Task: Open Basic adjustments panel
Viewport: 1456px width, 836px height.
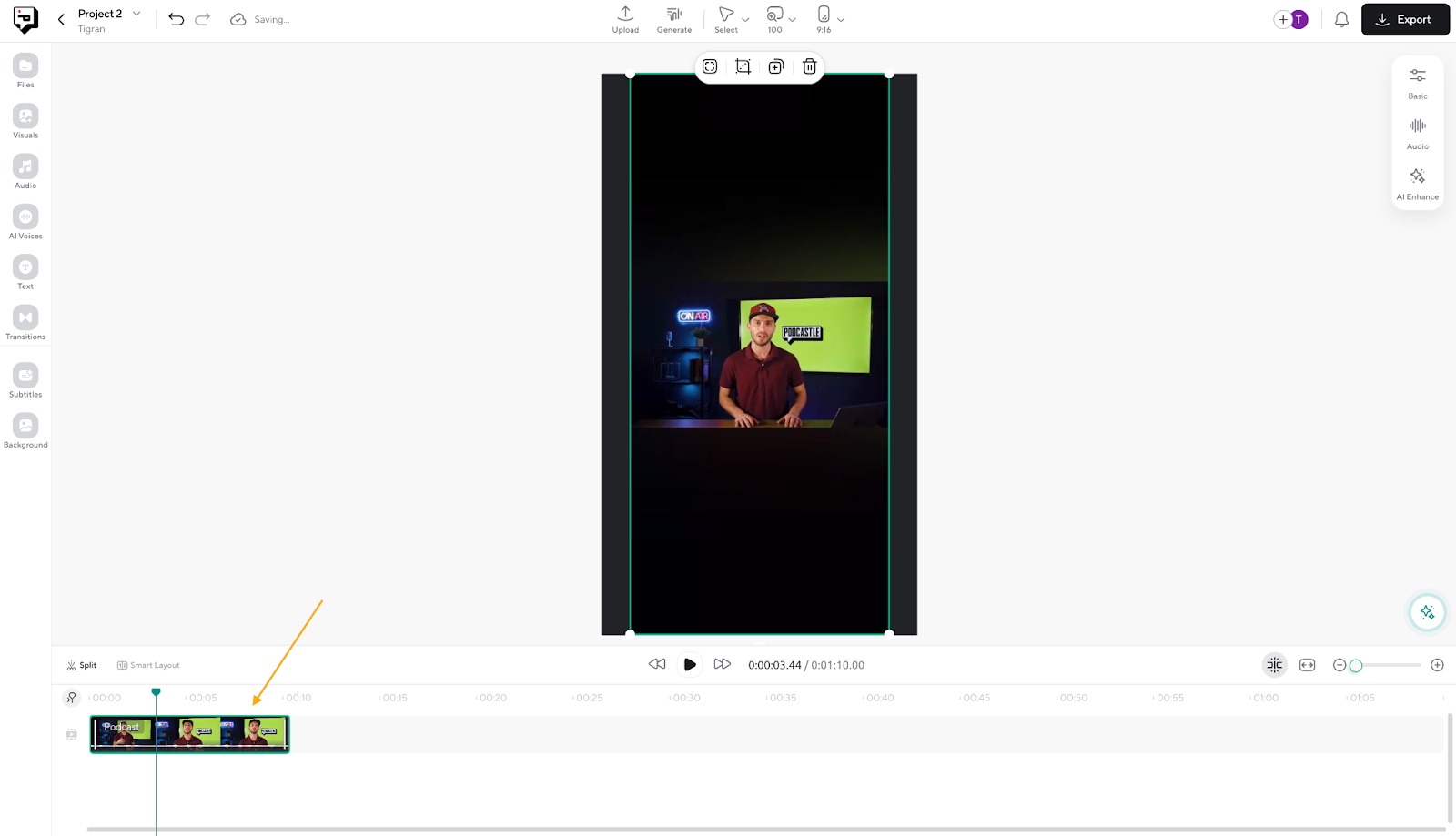Action: point(1418,83)
